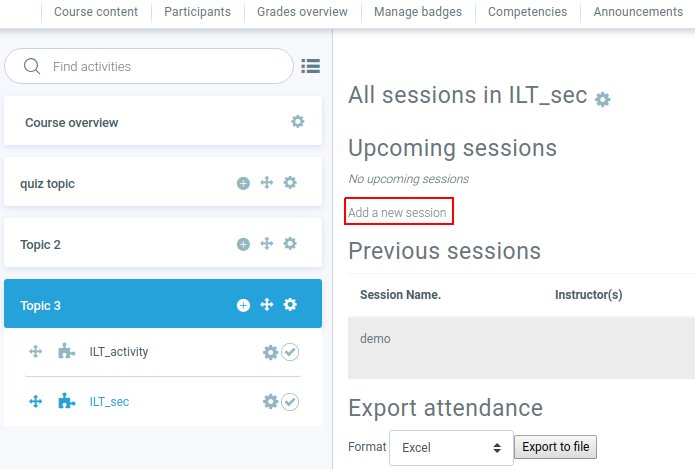
Task: Switch to the Participants tab
Action: pos(197,12)
